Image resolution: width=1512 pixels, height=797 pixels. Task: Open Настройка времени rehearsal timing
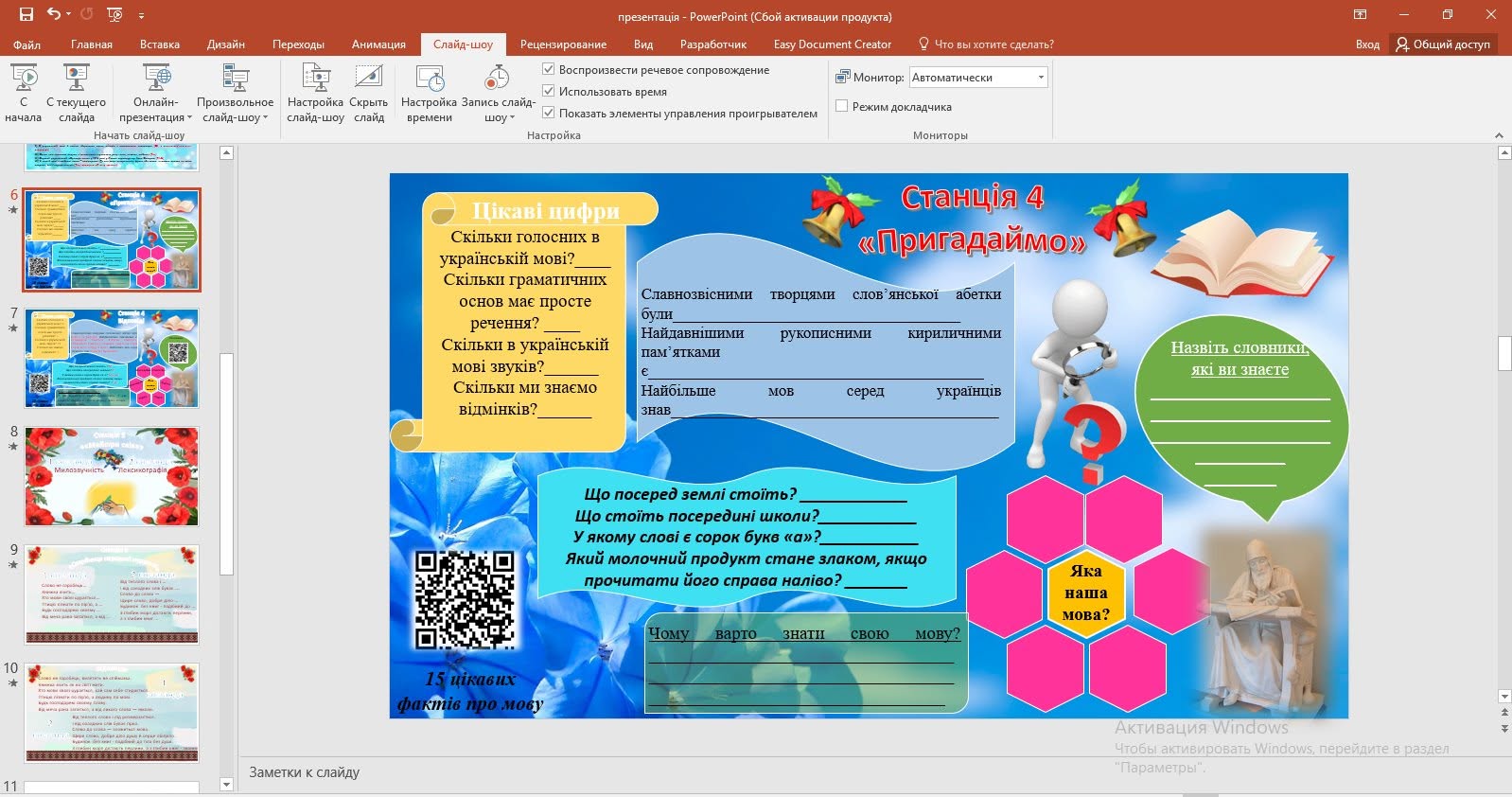430,92
